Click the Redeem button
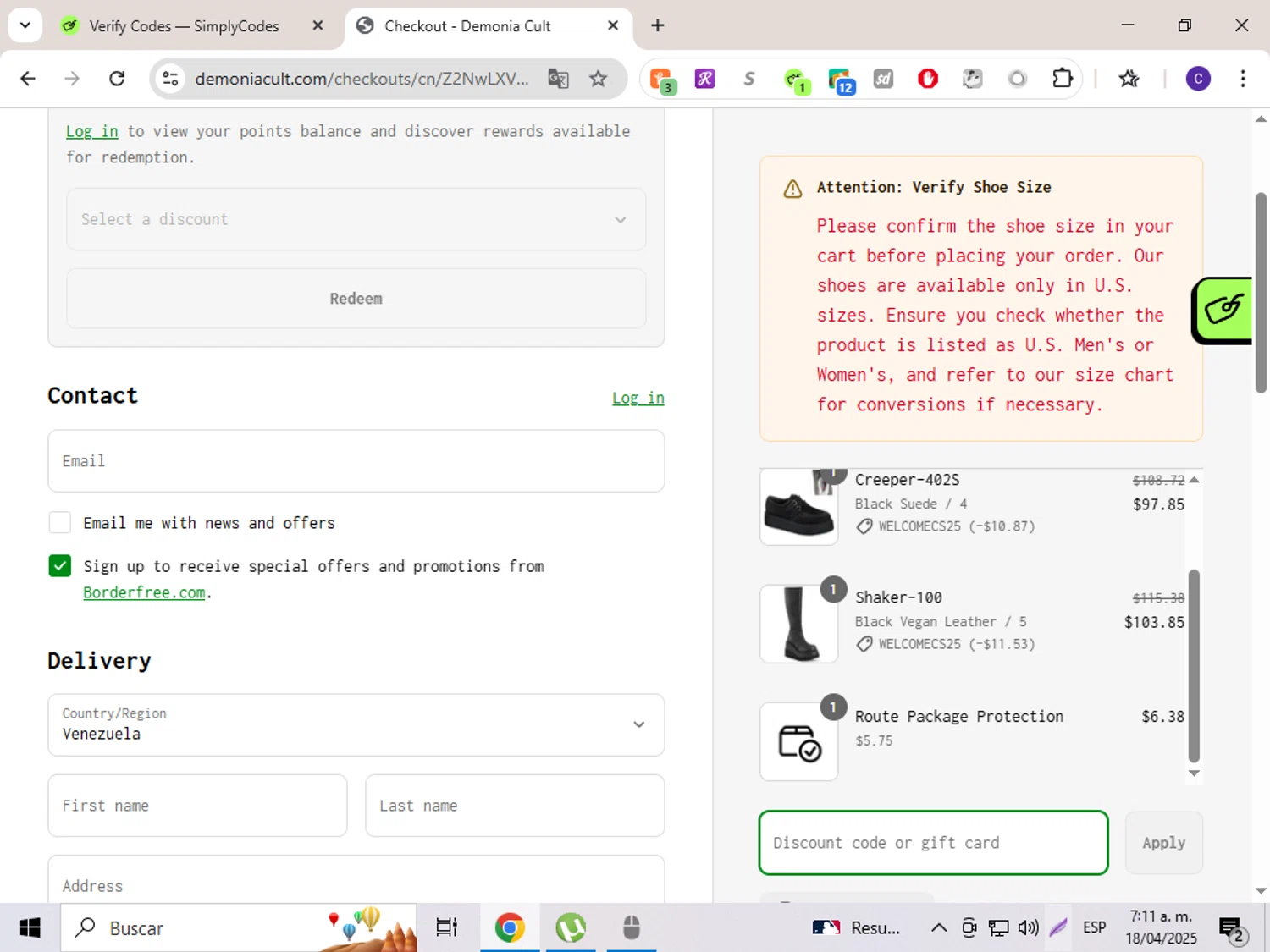This screenshot has width=1270, height=952. coord(356,299)
